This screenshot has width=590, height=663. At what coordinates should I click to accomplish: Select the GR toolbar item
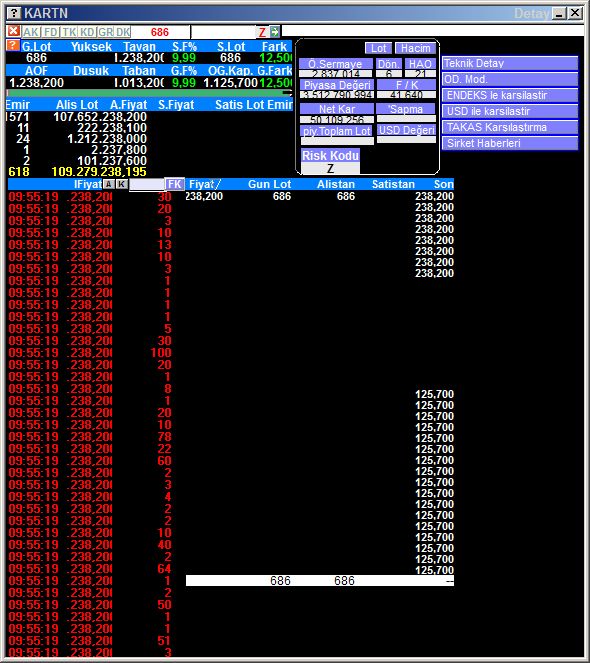[x=105, y=32]
